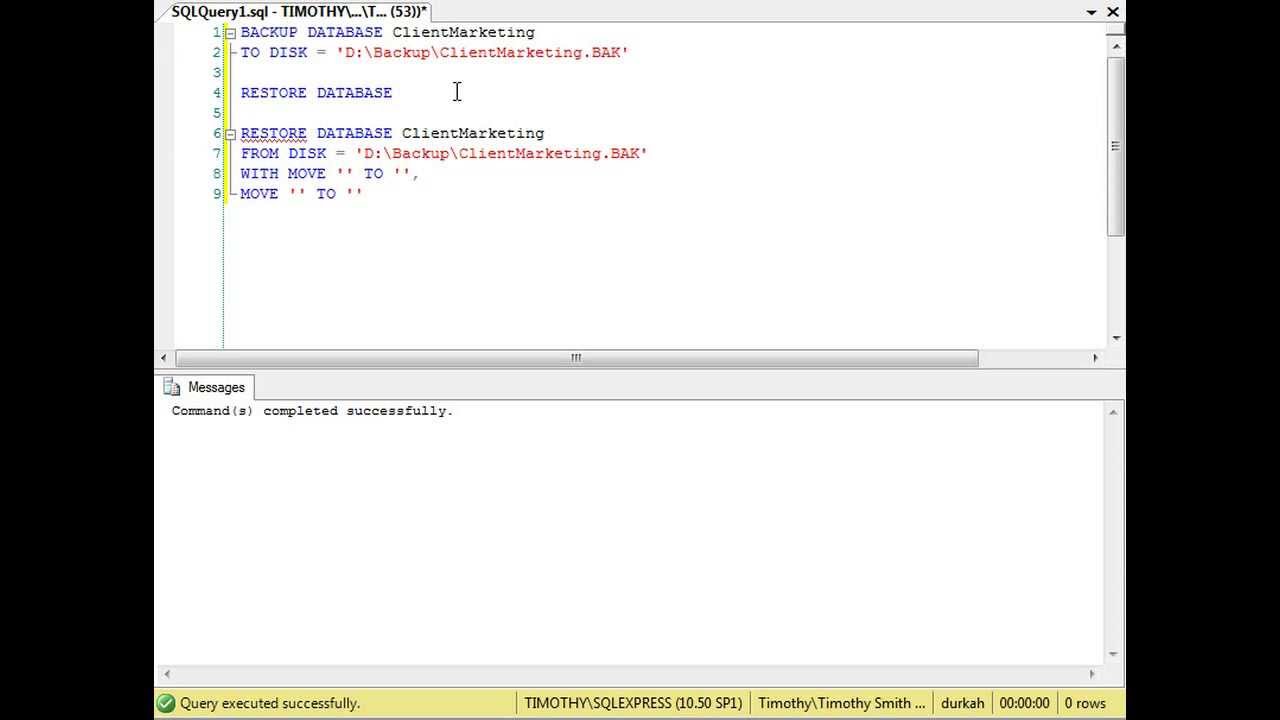This screenshot has height=720, width=1280.
Task: Click 'Query executed successfully.' status text
Action: pyautogui.click(x=270, y=703)
